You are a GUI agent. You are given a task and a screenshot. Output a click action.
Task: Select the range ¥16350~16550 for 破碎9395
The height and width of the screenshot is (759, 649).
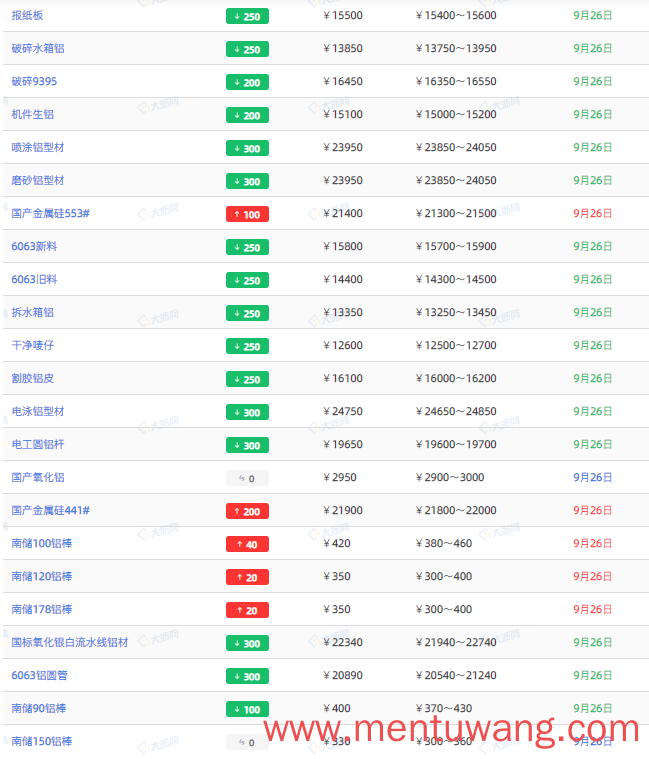pos(456,81)
